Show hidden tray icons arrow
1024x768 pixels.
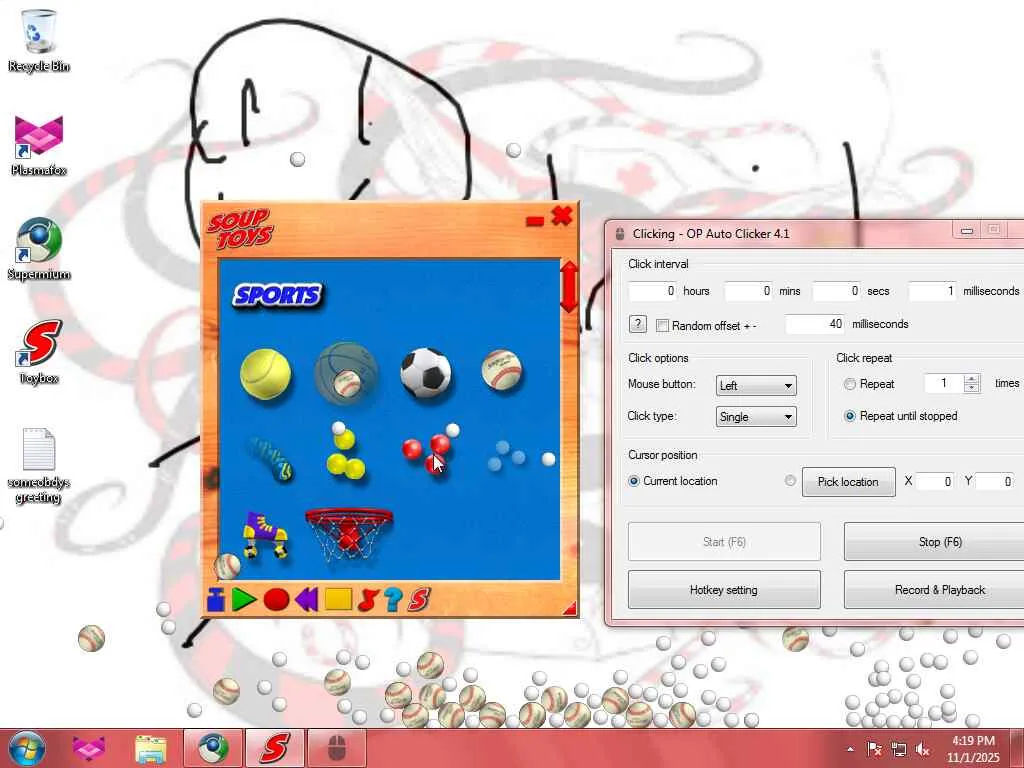[x=850, y=749]
